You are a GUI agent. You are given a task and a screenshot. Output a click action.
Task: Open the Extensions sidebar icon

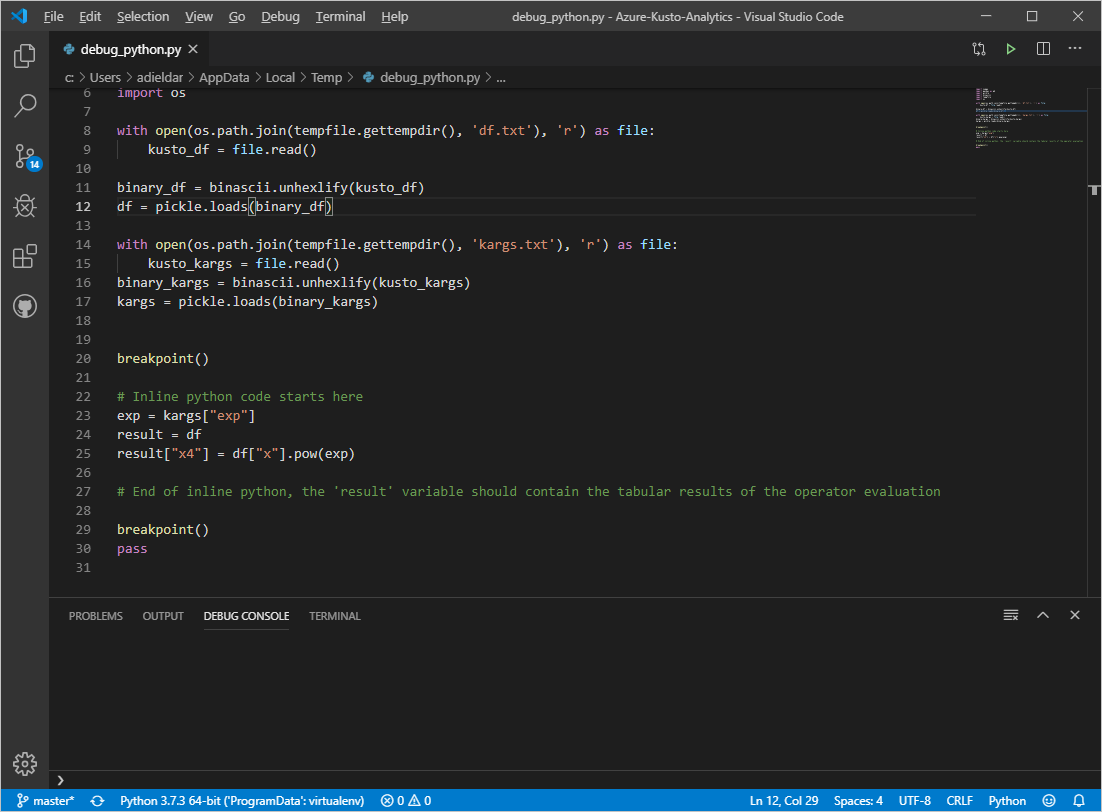tap(24, 256)
